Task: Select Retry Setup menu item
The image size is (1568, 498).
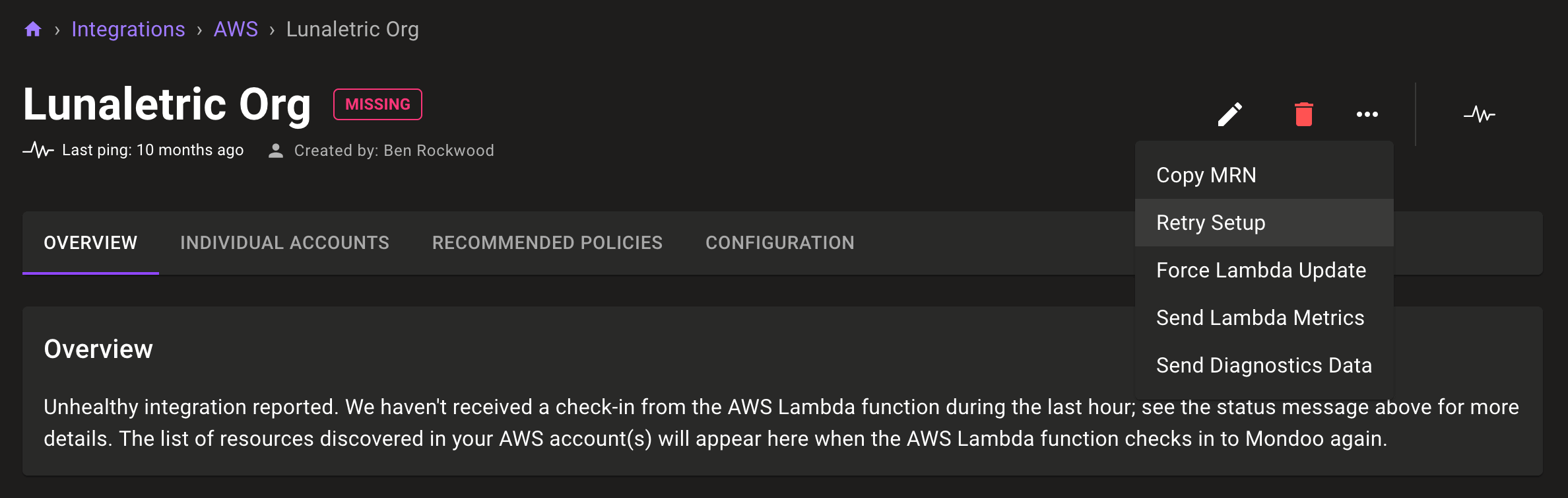Action: point(1211,223)
